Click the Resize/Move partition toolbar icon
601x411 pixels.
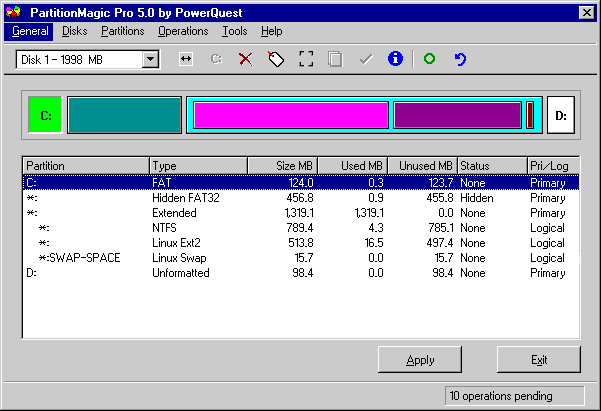(x=186, y=59)
